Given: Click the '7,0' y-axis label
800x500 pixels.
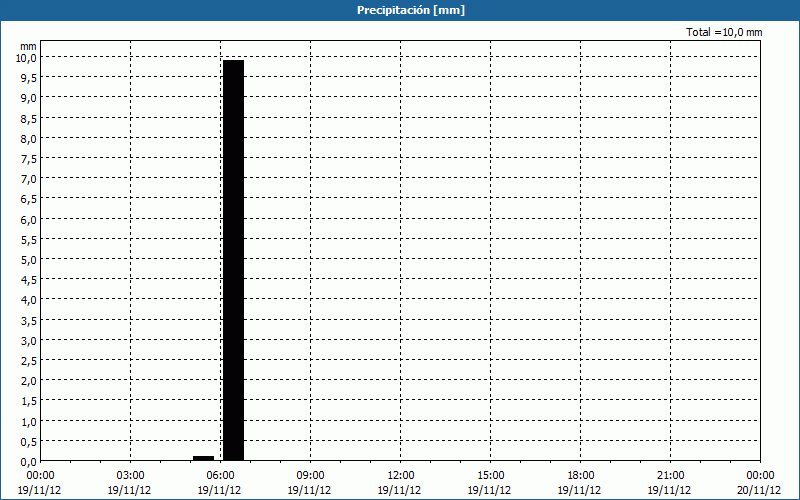Looking at the screenshot, I should click(x=29, y=179).
